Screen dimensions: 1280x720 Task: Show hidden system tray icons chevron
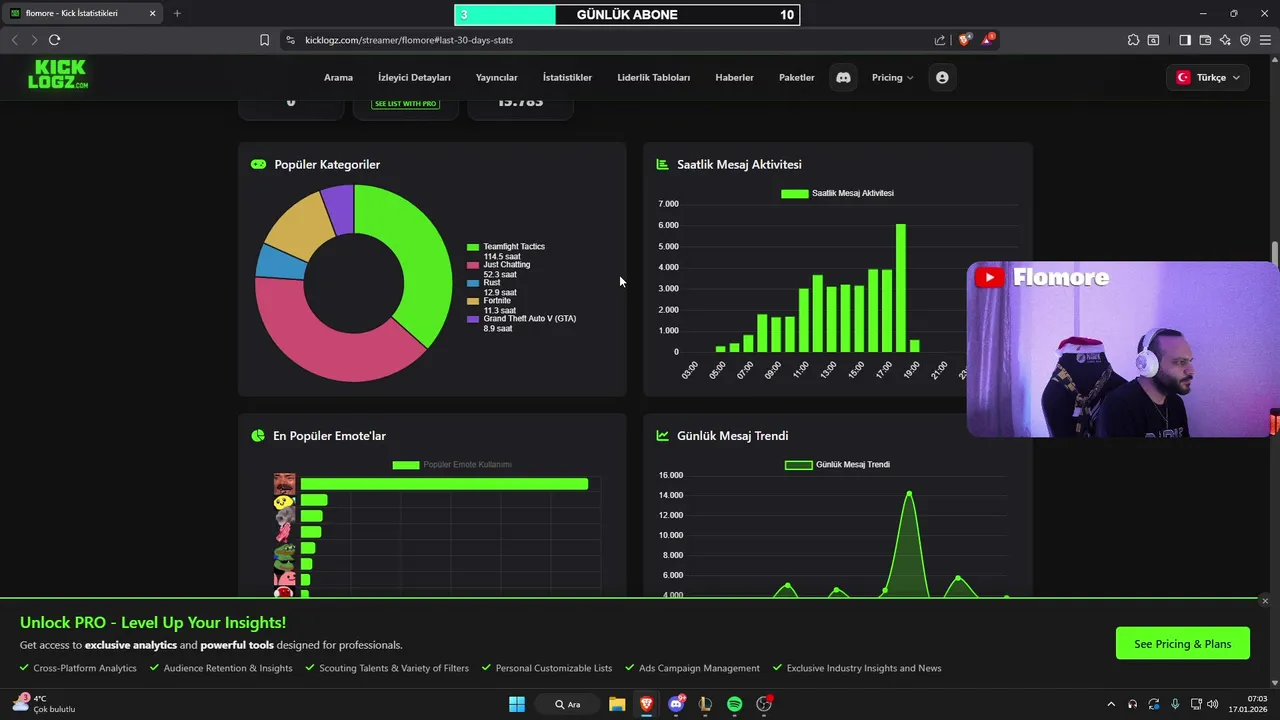(x=1111, y=704)
